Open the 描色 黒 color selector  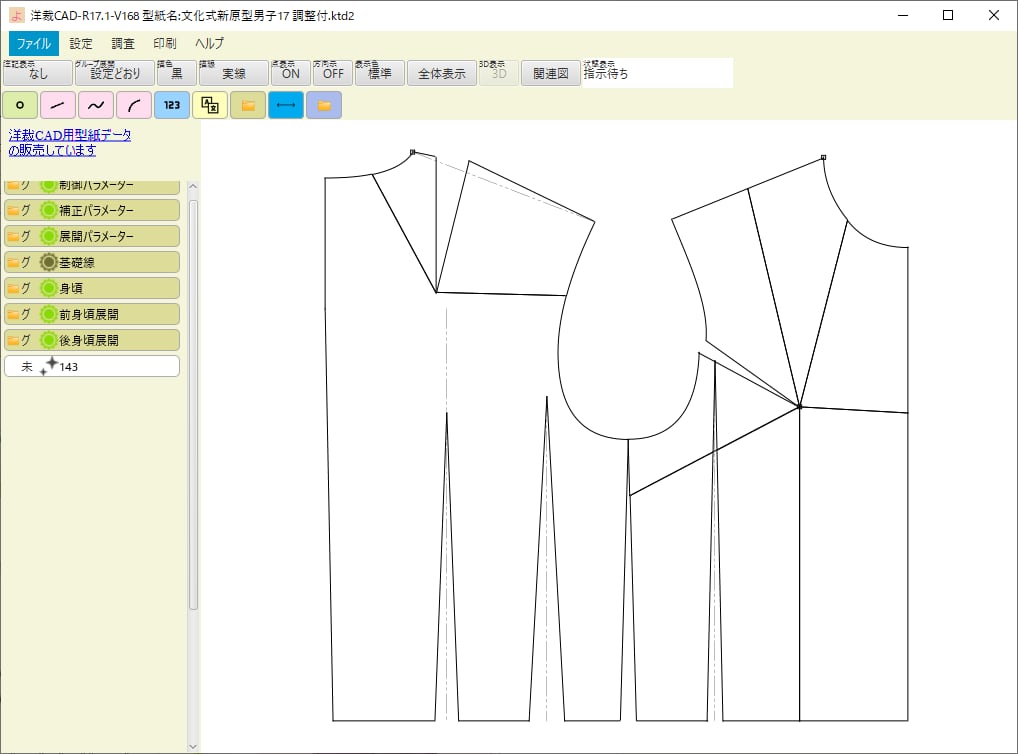coord(176,73)
